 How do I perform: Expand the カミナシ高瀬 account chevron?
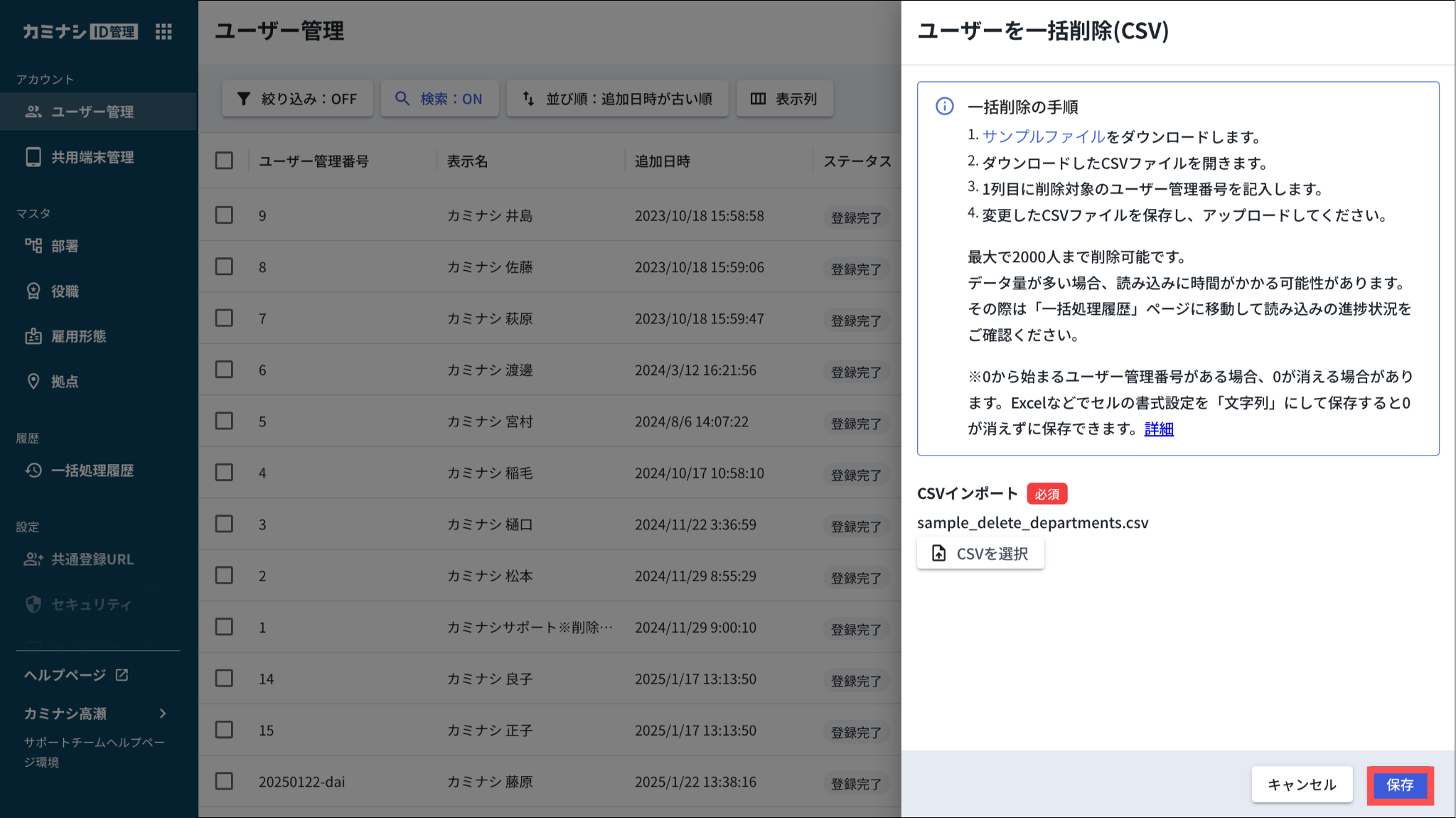(163, 714)
